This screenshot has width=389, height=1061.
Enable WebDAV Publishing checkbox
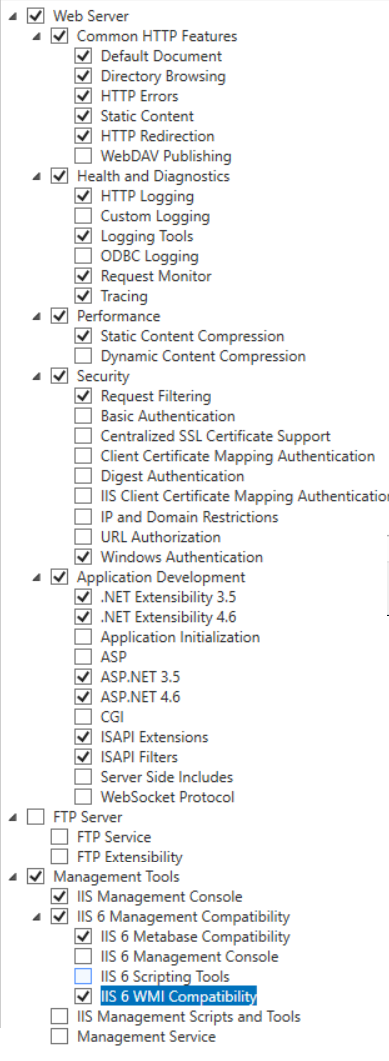pyautogui.click(x=83, y=156)
